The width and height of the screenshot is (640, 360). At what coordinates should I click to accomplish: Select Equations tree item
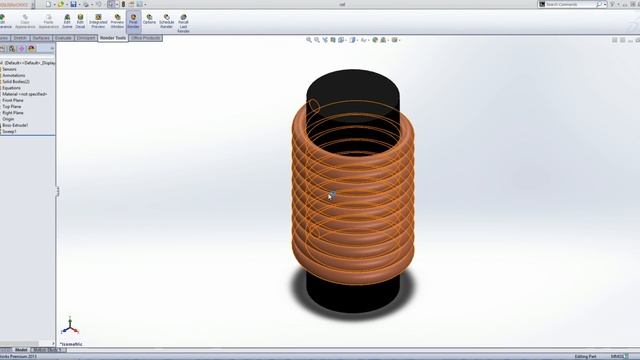tap(11, 88)
